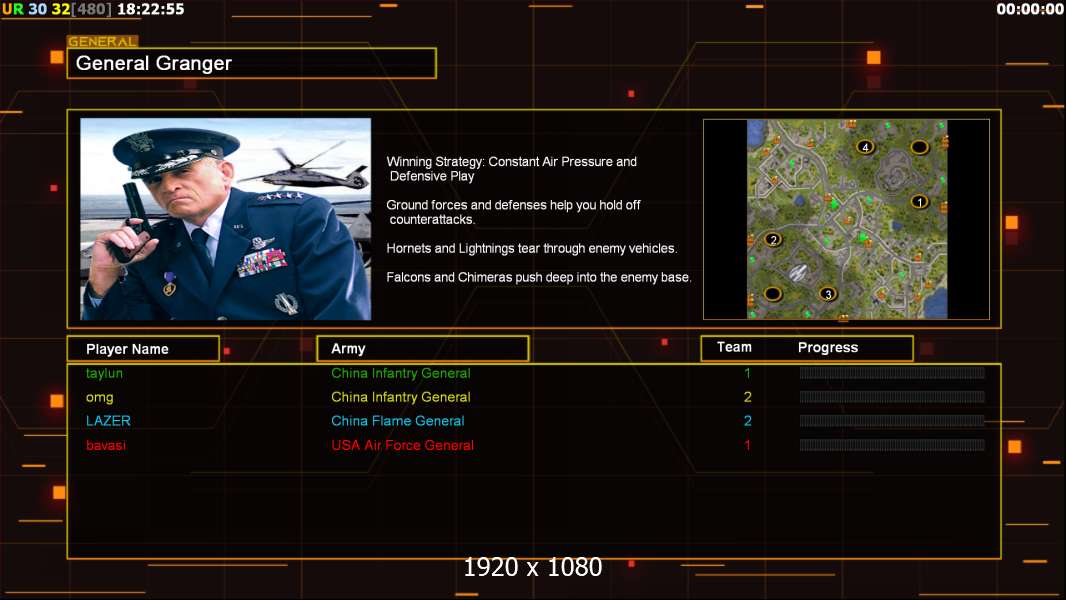Click start position 3 on the minimap

(x=827, y=293)
